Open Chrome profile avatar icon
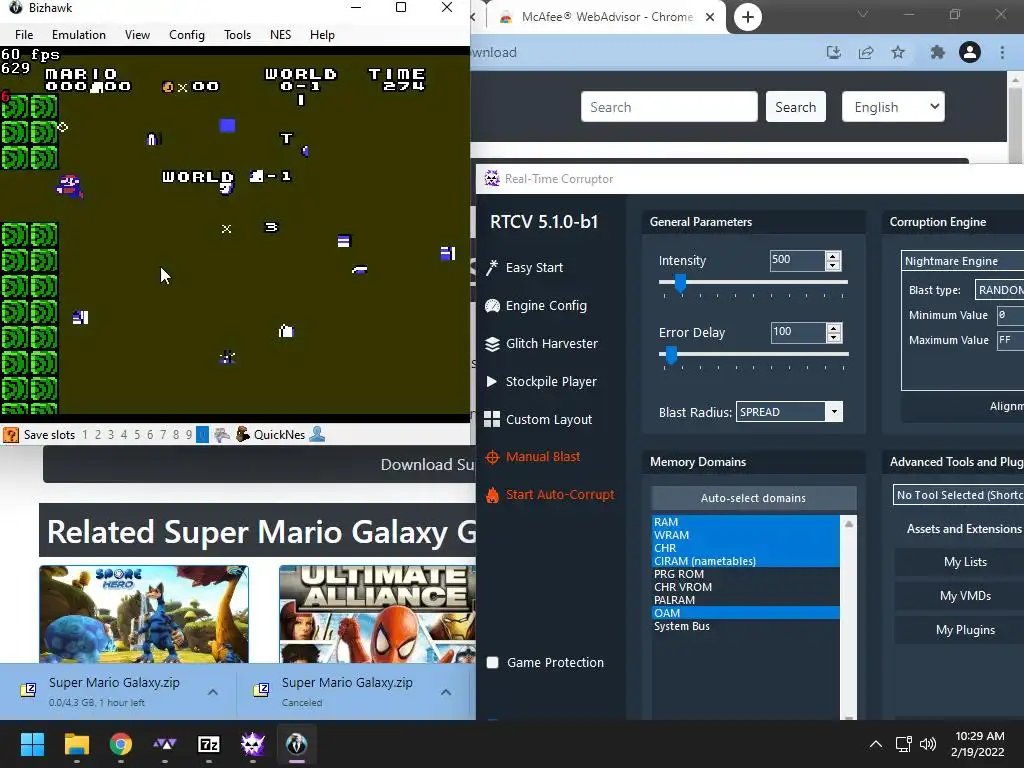The image size is (1024, 768). [970, 52]
